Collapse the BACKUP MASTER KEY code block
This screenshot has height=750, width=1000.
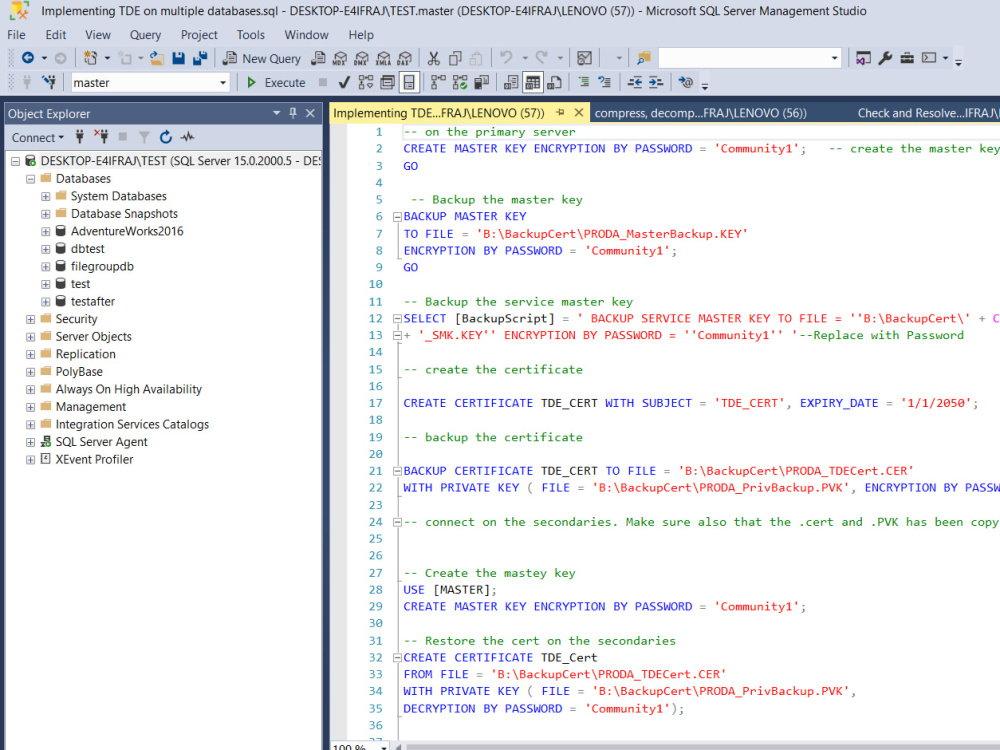click(x=397, y=217)
